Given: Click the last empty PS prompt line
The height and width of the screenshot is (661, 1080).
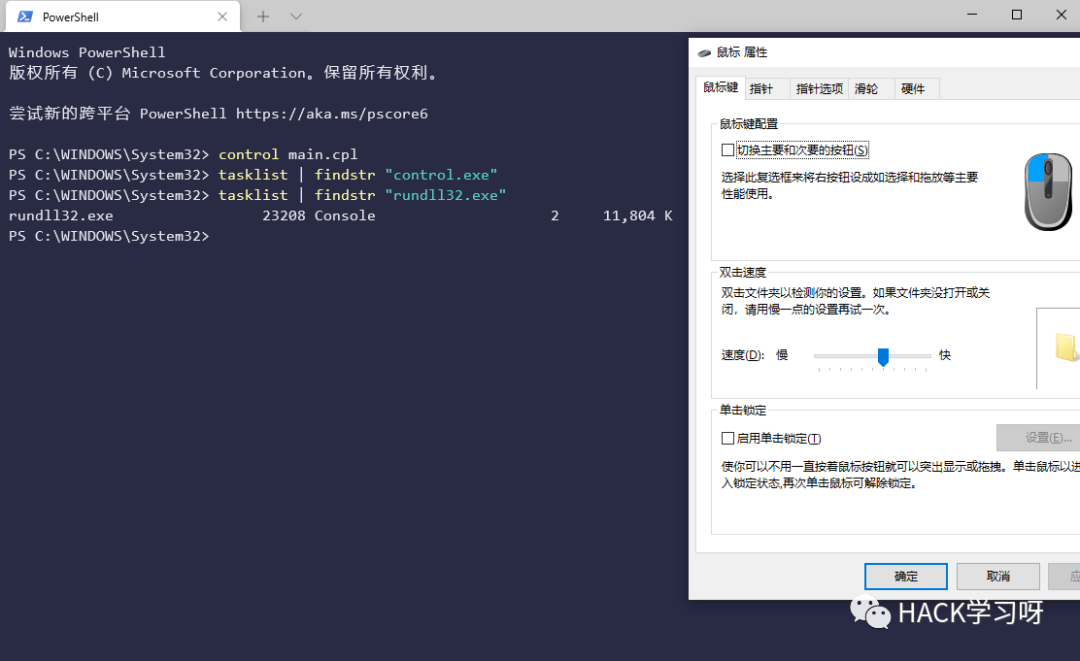Looking at the screenshot, I should tap(109, 236).
